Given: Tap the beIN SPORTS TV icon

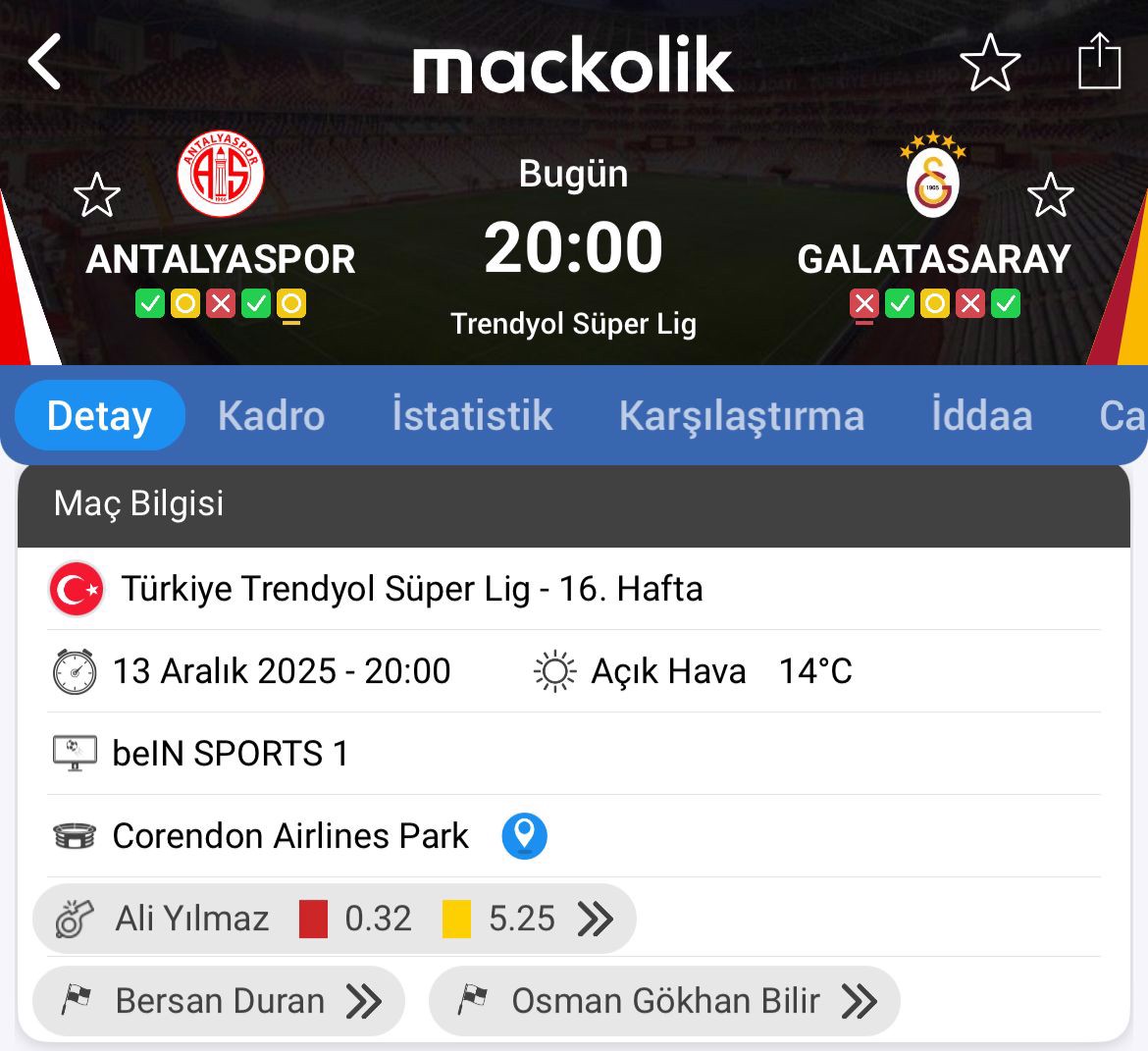Looking at the screenshot, I should click(x=75, y=754).
